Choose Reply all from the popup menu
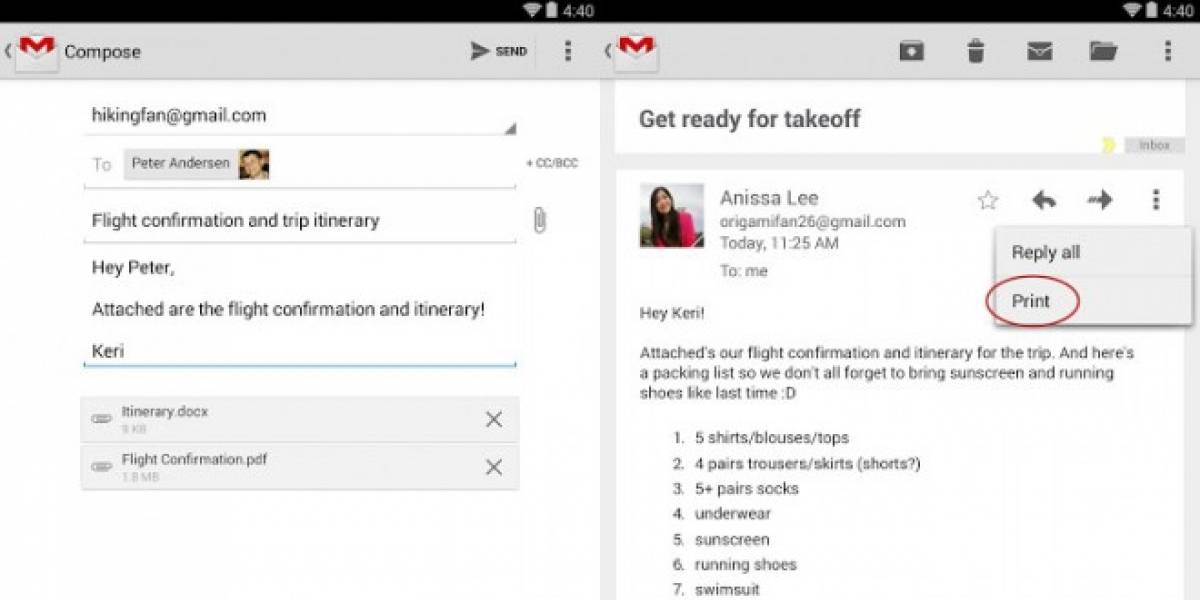Image resolution: width=1200 pixels, height=600 pixels. (x=1094, y=253)
